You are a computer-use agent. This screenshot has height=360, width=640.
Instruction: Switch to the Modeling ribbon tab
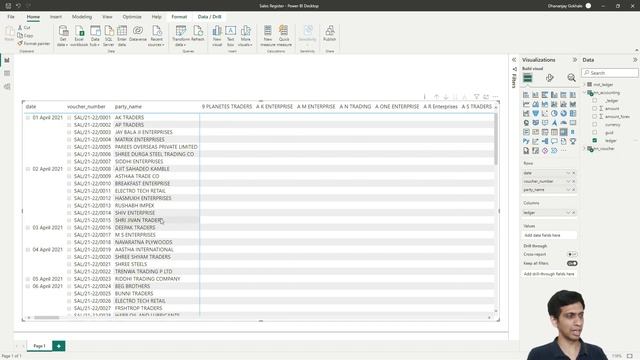[82, 17]
